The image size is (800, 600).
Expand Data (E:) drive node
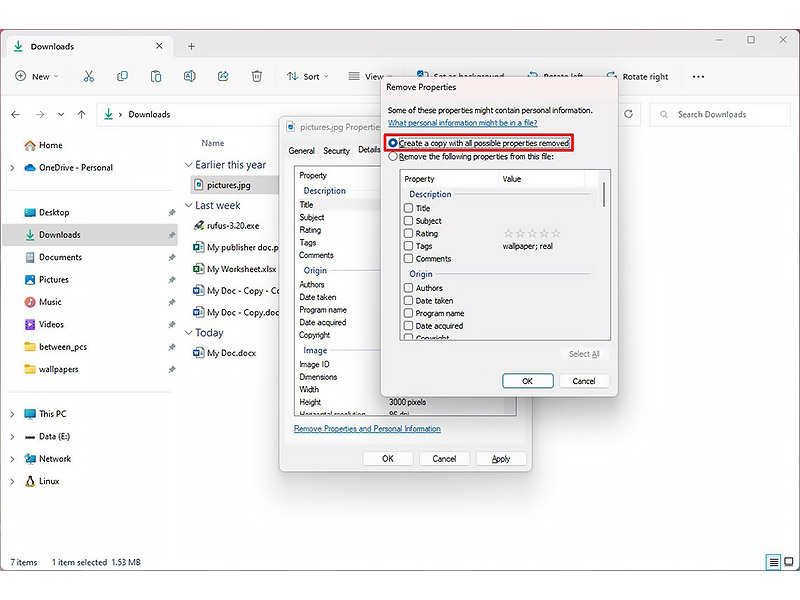(x=12, y=437)
